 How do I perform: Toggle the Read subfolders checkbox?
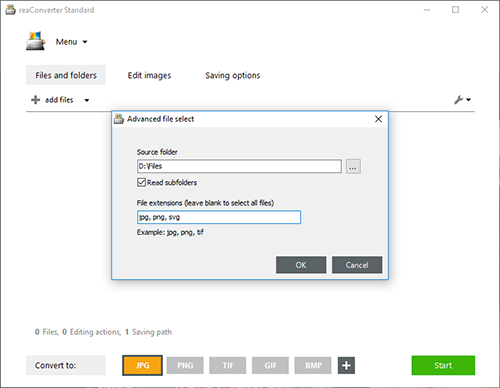141,182
